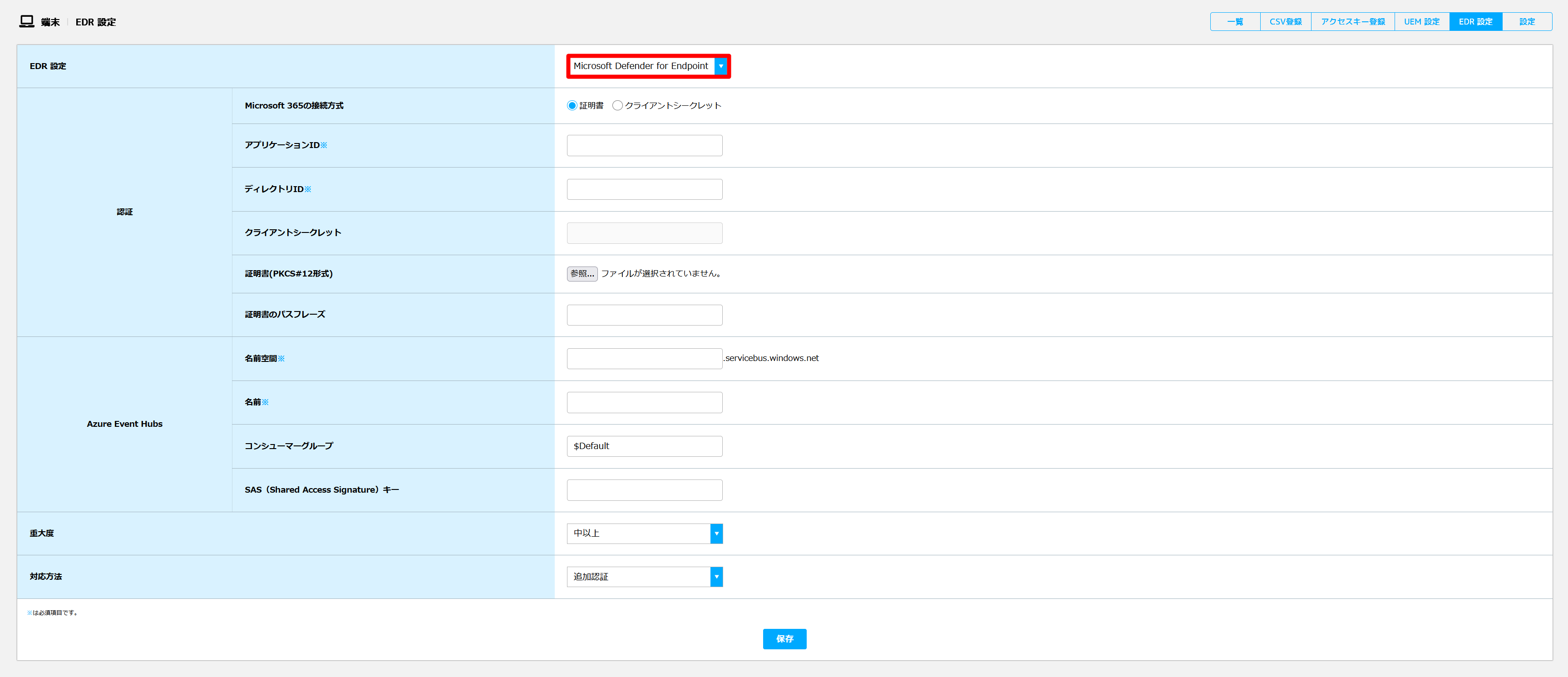
Task: Open the 対応方法 dropdown showing 追加認証
Action: coord(645,577)
